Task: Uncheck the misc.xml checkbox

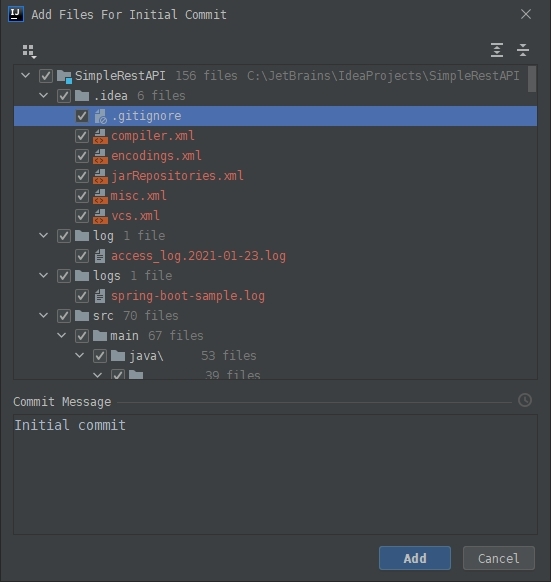Action: point(82,196)
